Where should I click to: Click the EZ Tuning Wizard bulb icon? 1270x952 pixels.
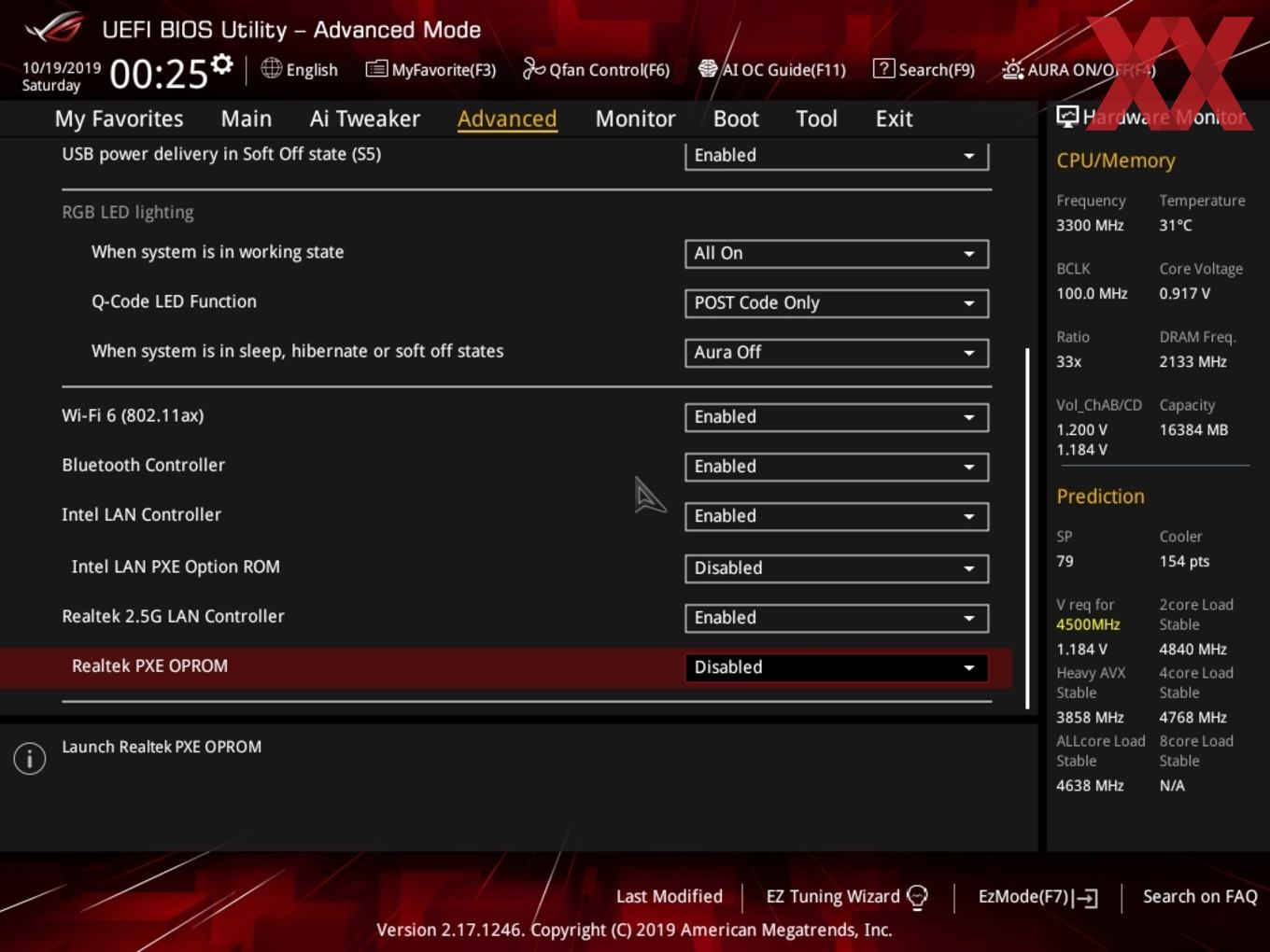(x=917, y=897)
